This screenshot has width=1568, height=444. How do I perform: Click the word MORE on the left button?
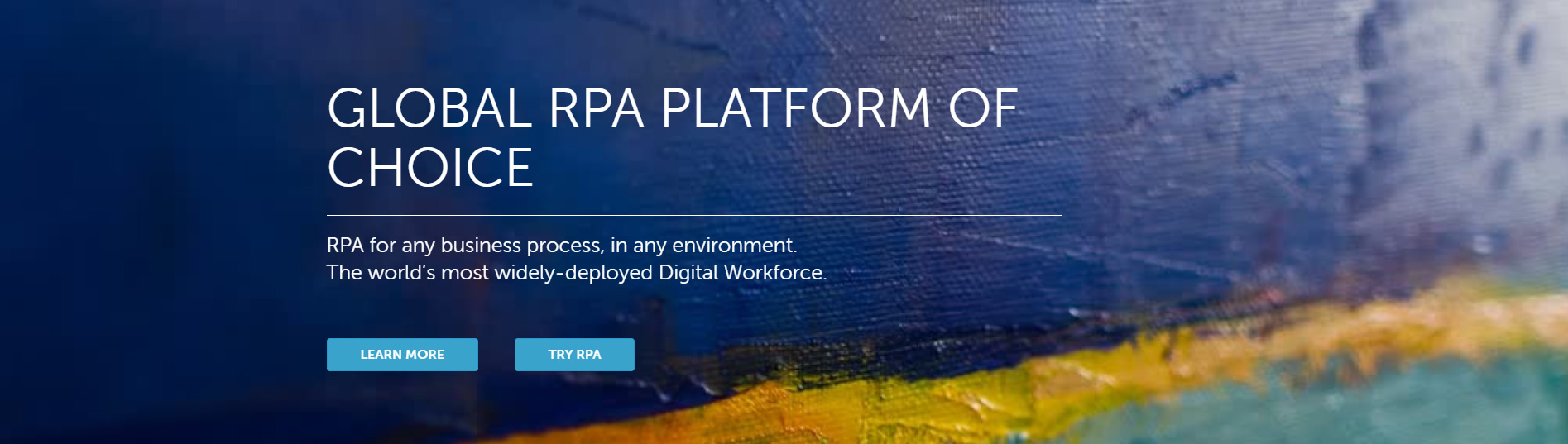click(x=424, y=355)
